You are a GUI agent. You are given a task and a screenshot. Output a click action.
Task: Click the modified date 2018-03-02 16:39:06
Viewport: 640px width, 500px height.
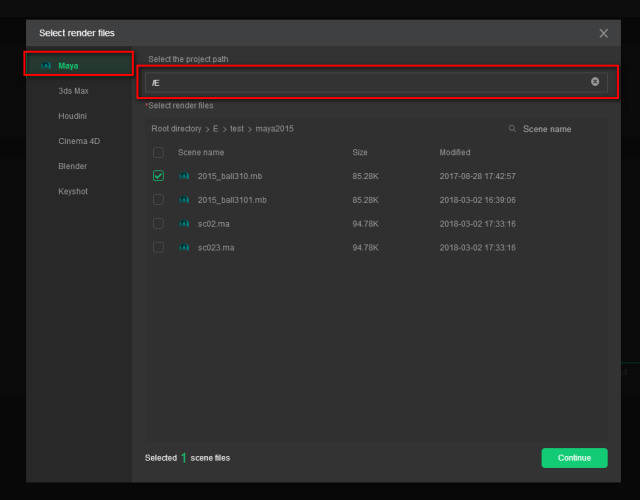478,200
